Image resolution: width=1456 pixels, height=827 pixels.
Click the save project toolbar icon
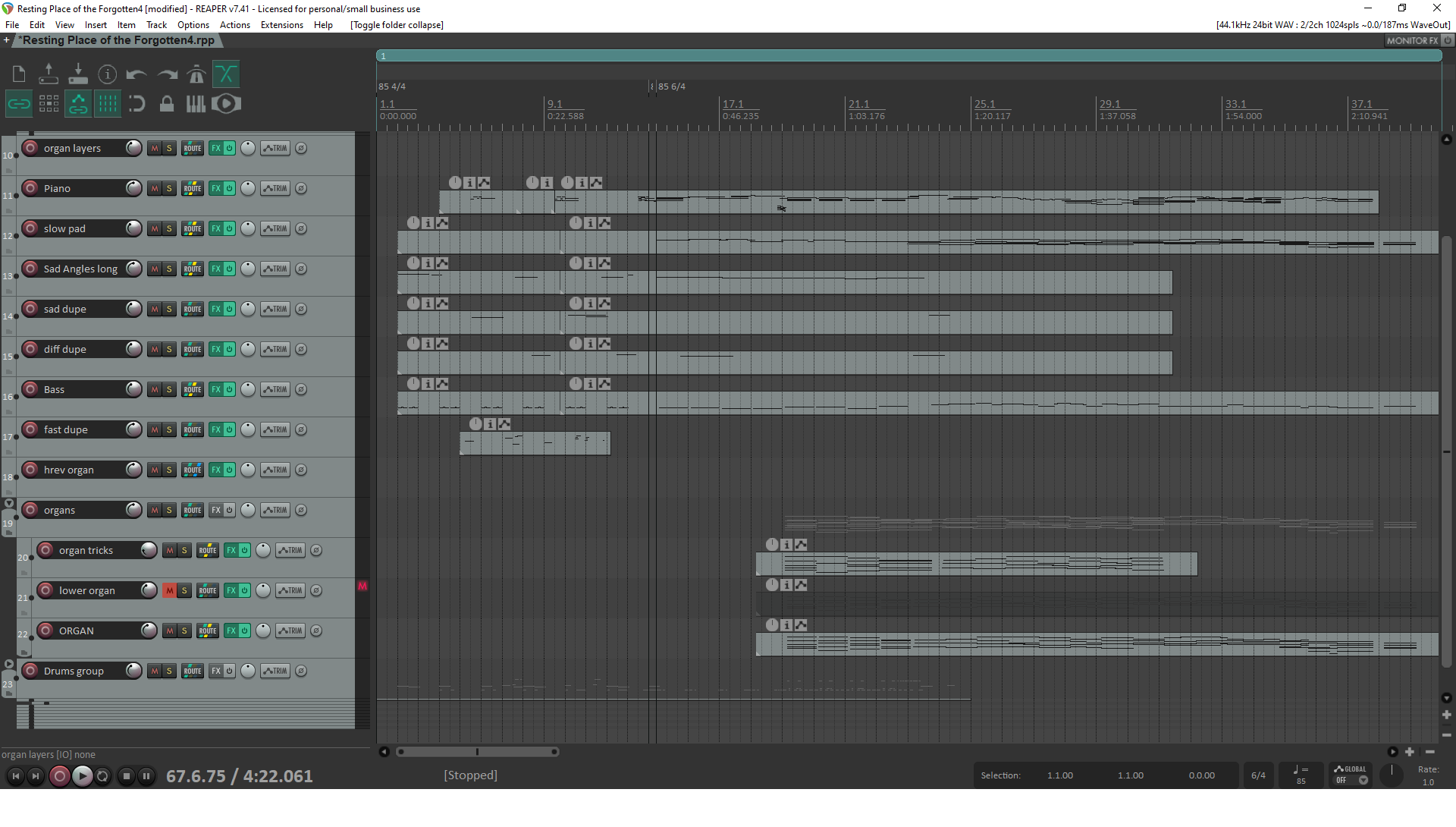[x=78, y=74]
